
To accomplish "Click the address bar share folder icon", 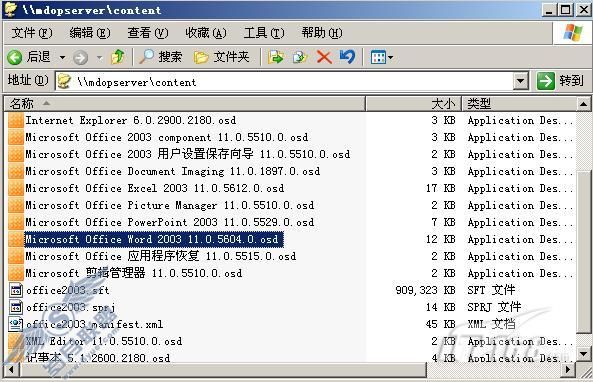I will (64, 81).
